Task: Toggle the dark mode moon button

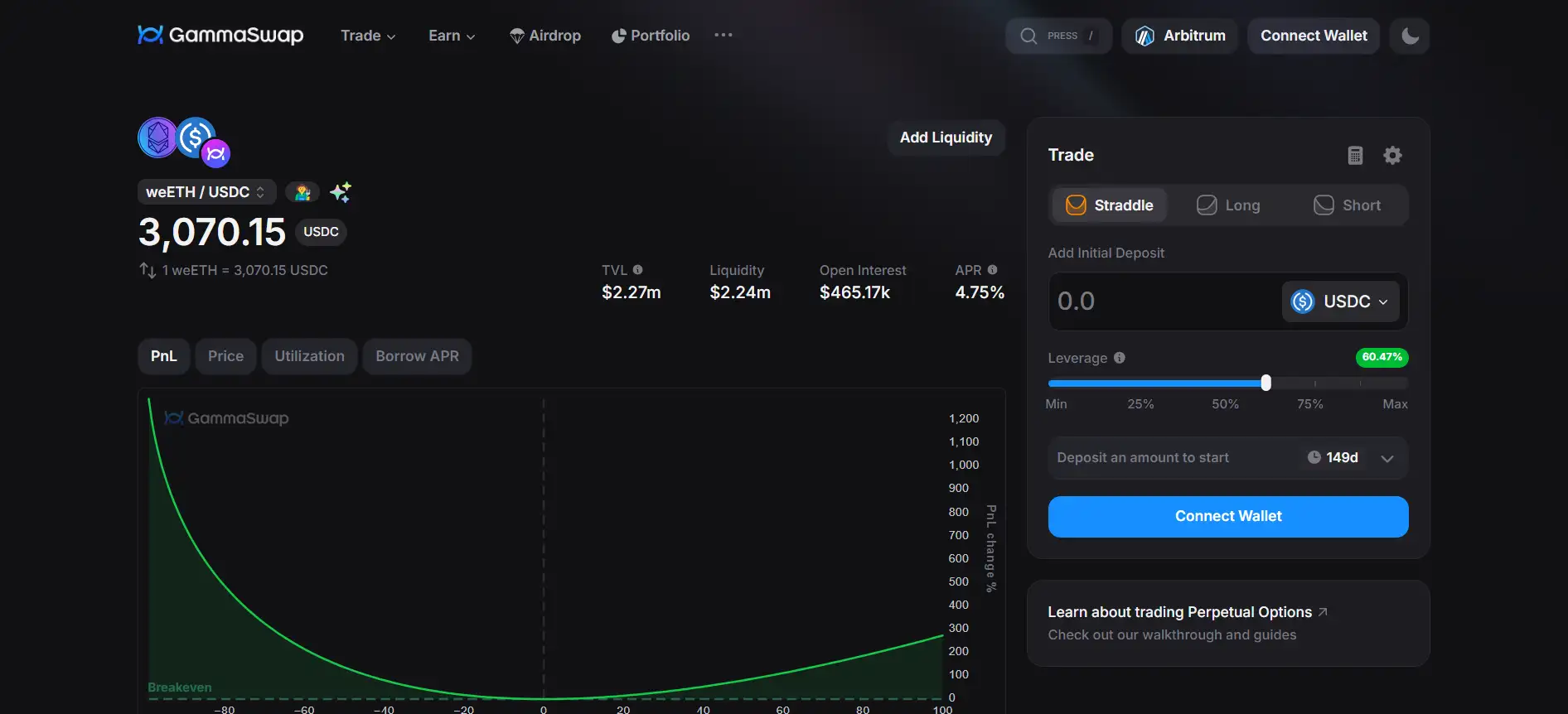Action: pyautogui.click(x=1410, y=36)
